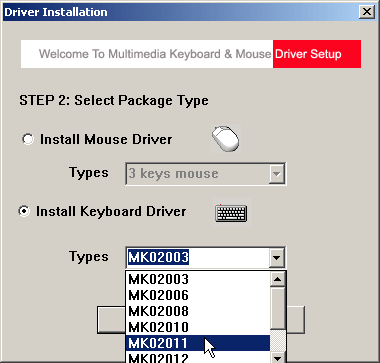Image resolution: width=380 pixels, height=363 pixels.
Task: Click the list scrollbar down arrow
Action: coord(277,357)
